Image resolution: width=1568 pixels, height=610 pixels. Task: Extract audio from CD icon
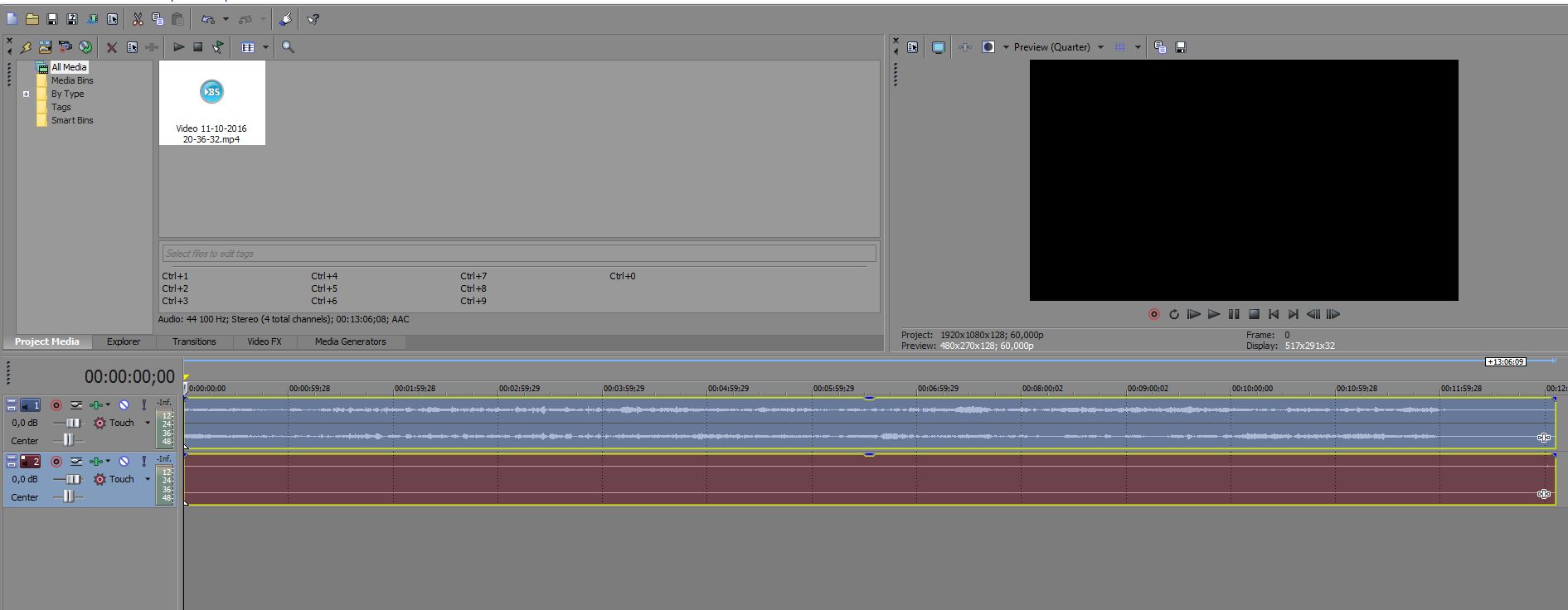(x=85, y=47)
